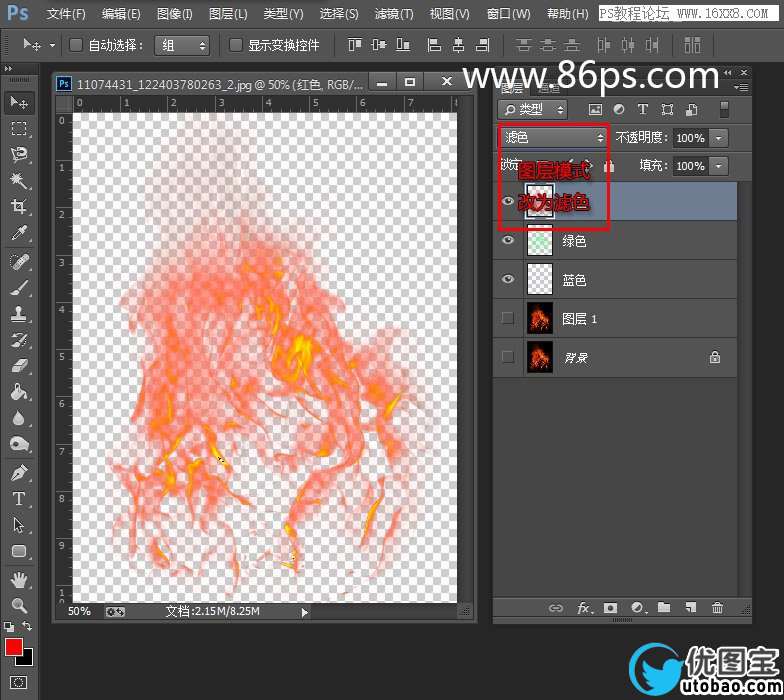Open the 窗口(W) menu
The width and height of the screenshot is (784, 700).
508,14
